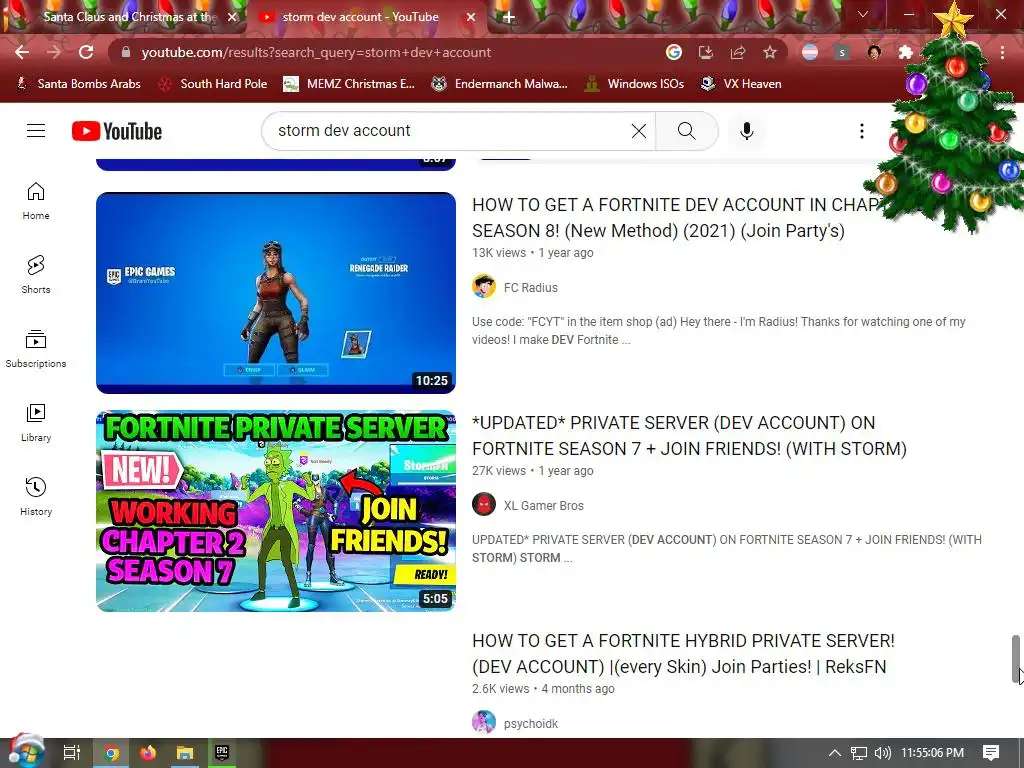The width and height of the screenshot is (1024, 768).
Task: Show hidden system tray icons
Action: 834,753
